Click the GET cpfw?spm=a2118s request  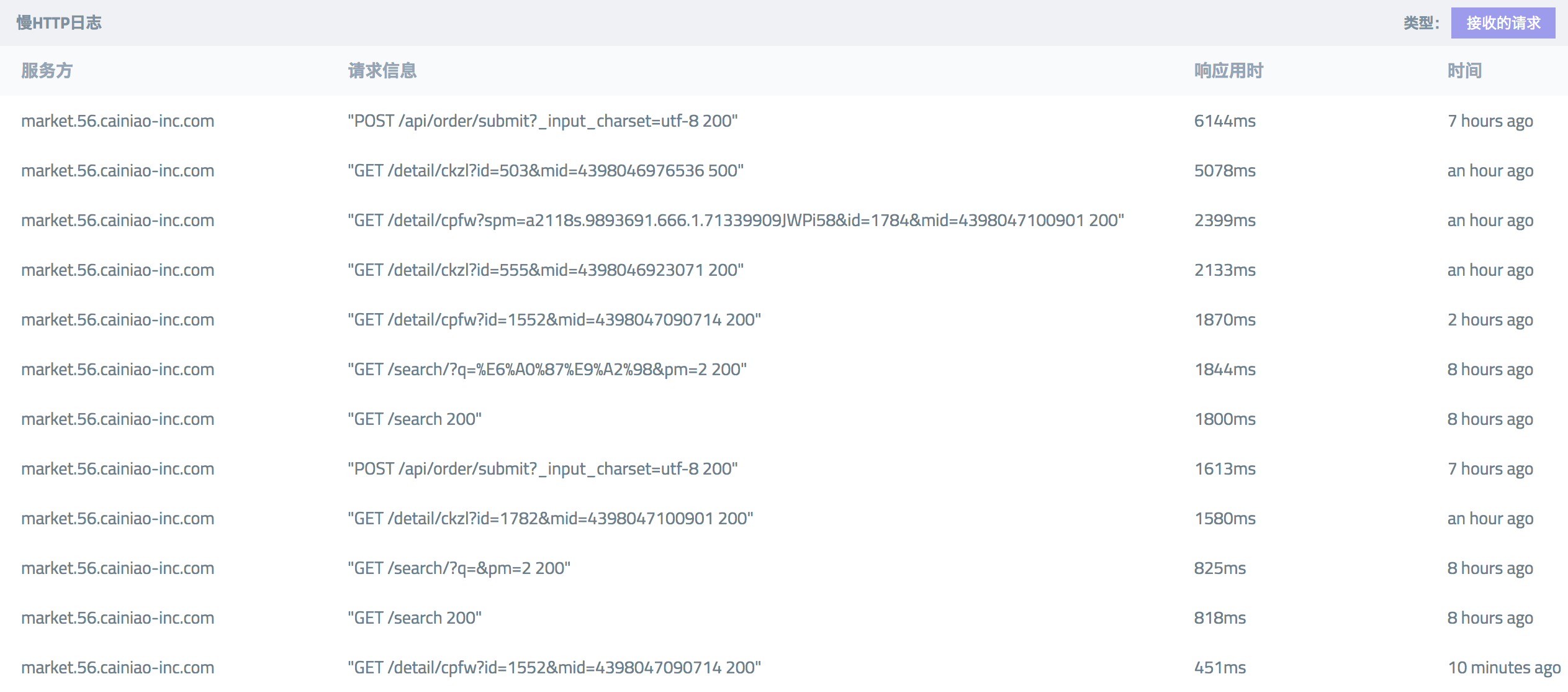pyautogui.click(x=736, y=220)
